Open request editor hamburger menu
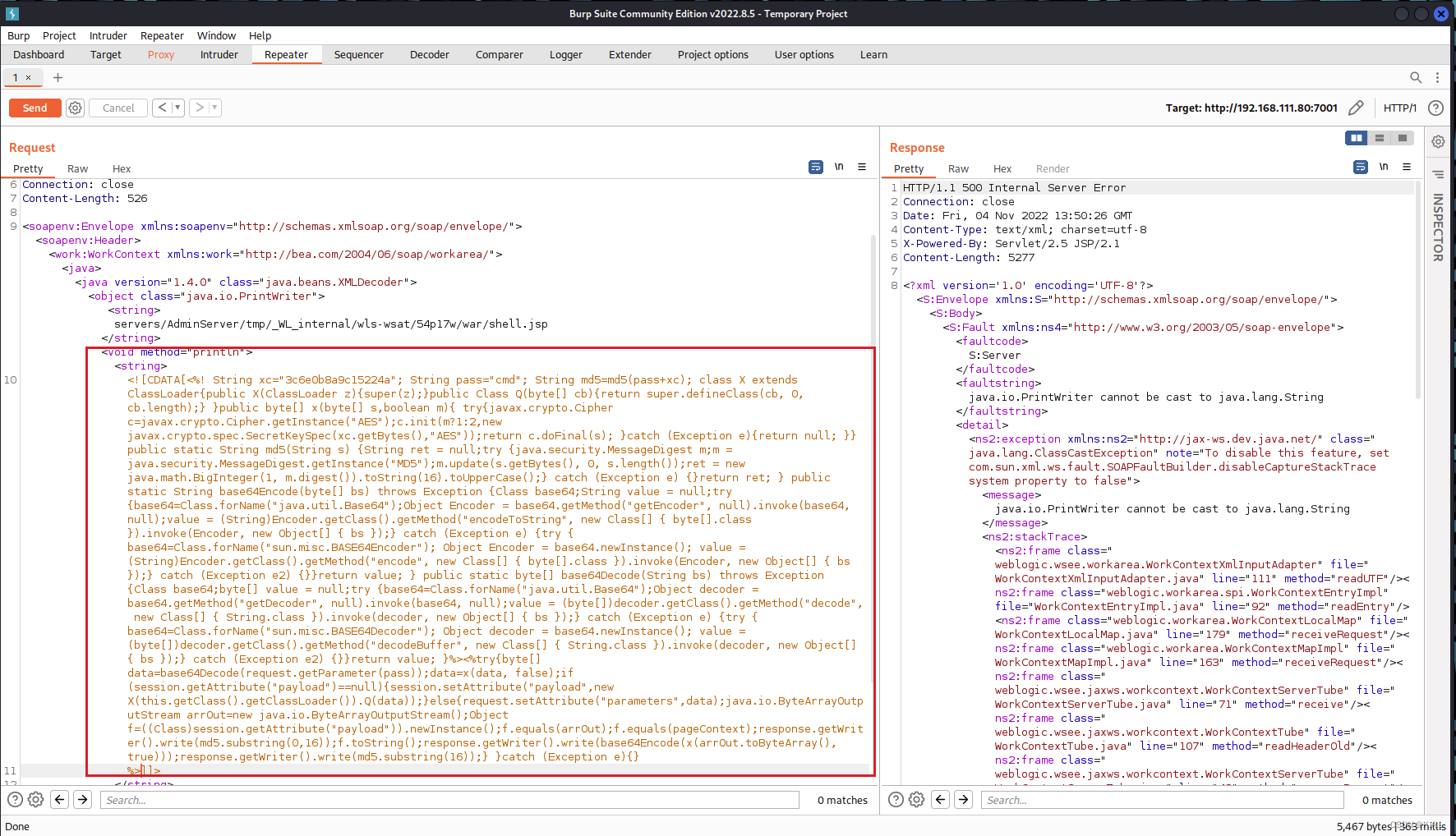Image resolution: width=1456 pixels, height=836 pixels. [x=862, y=167]
